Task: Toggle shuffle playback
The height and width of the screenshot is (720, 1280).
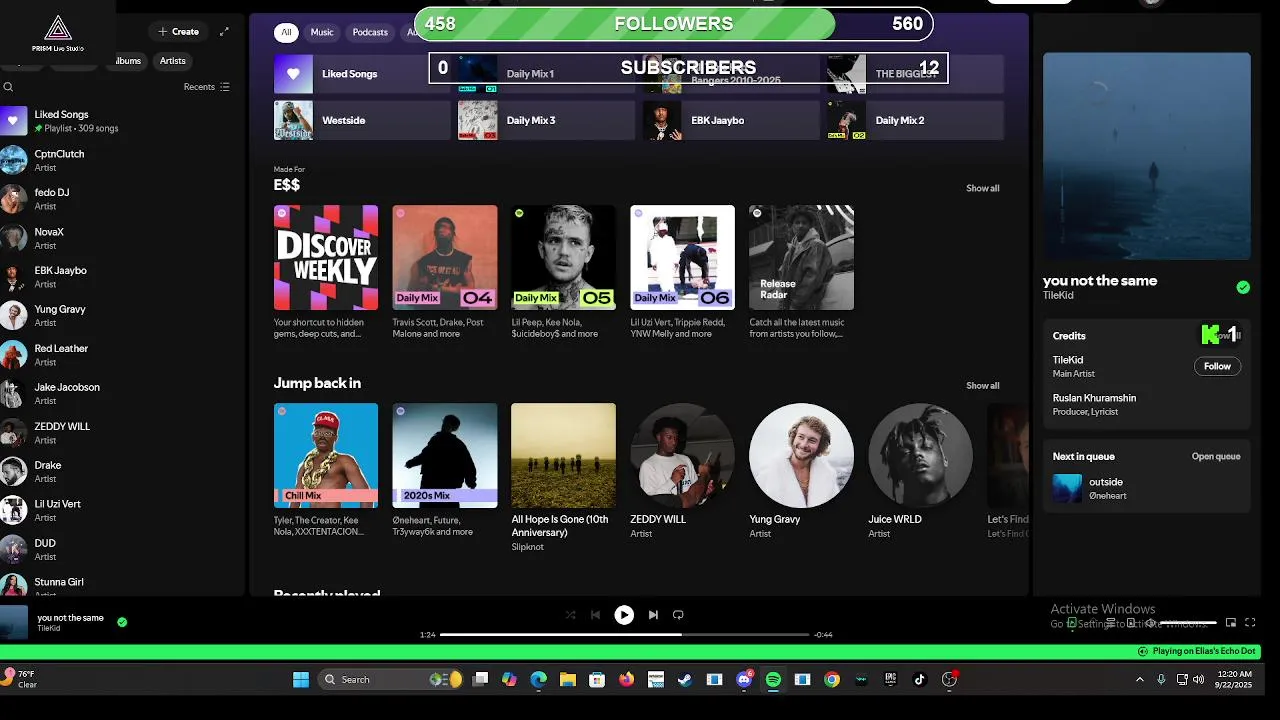Action: pos(570,615)
